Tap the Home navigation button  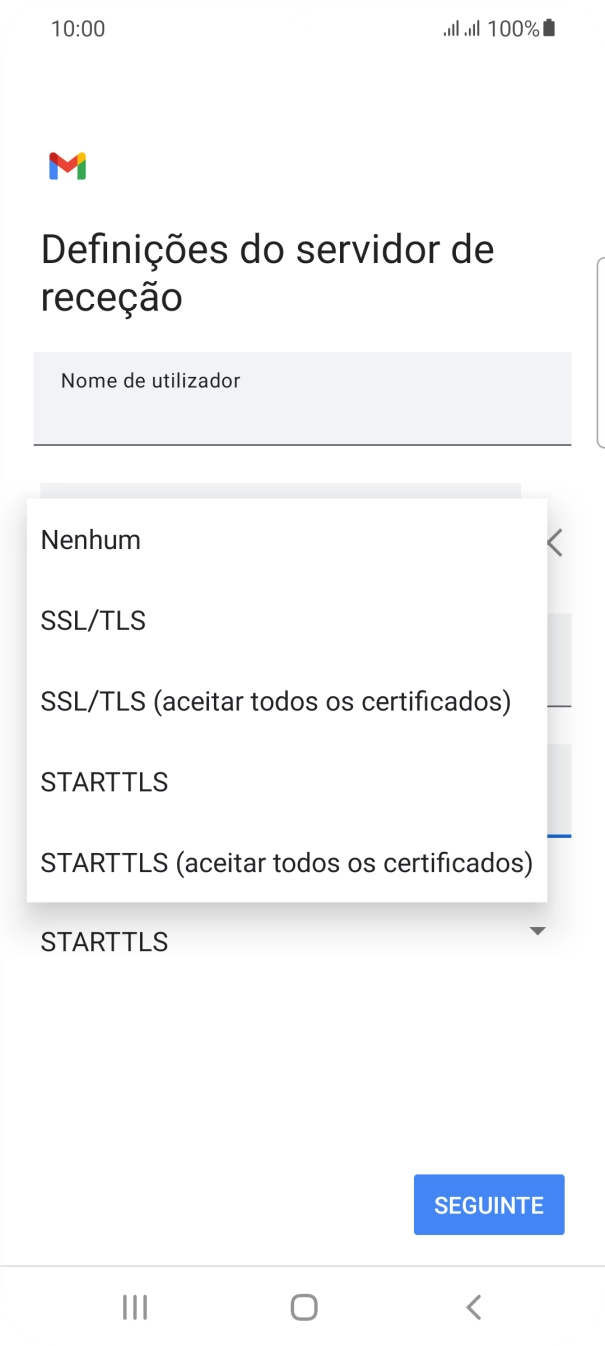point(302,1306)
